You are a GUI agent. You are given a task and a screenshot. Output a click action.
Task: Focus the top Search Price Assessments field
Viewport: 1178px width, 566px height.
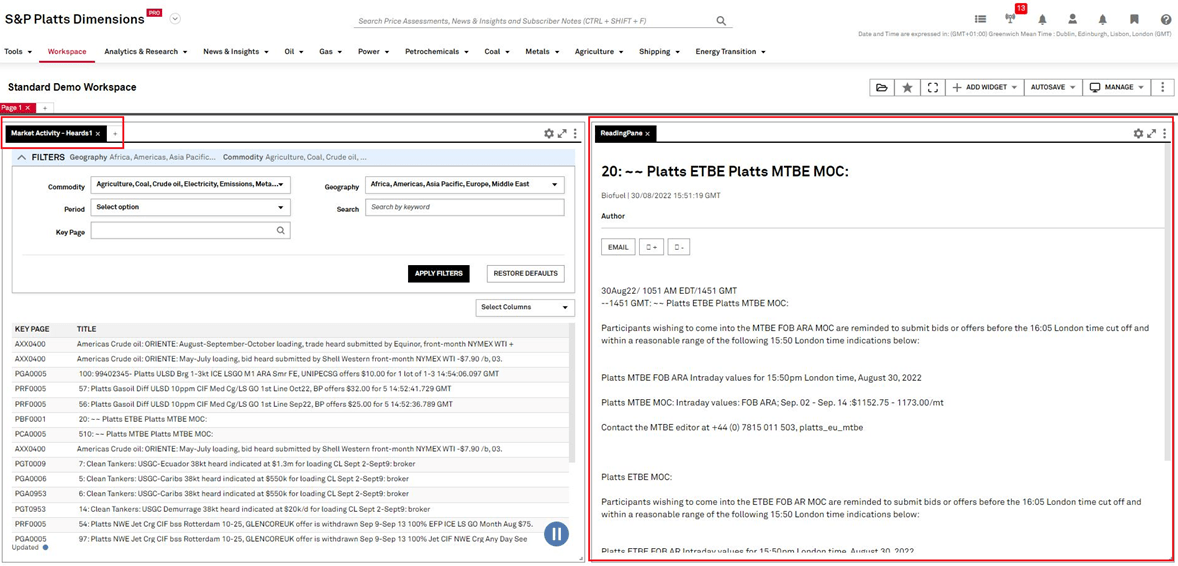pos(536,21)
